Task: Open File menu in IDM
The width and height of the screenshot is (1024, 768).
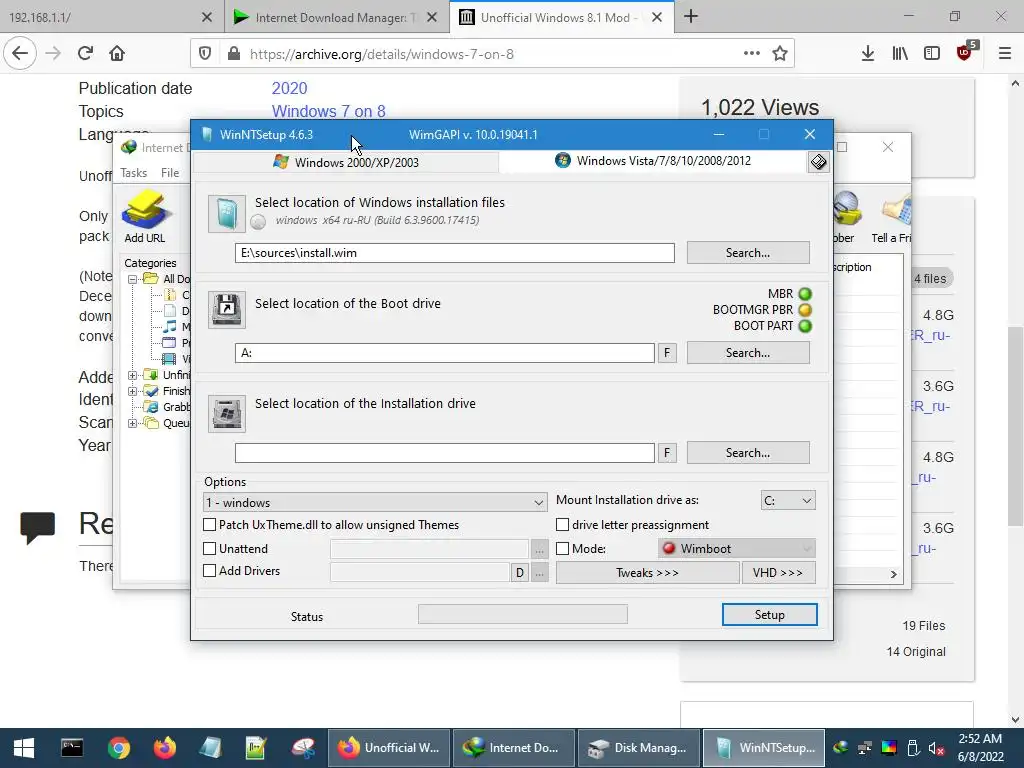Action: click(x=170, y=173)
